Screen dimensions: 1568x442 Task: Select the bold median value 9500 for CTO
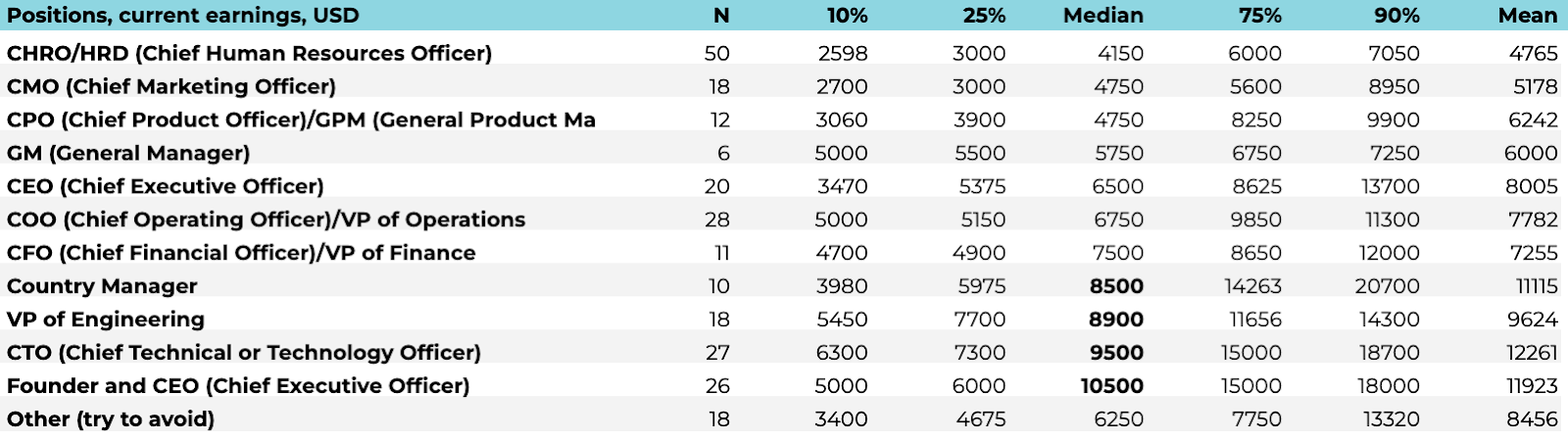(1117, 353)
